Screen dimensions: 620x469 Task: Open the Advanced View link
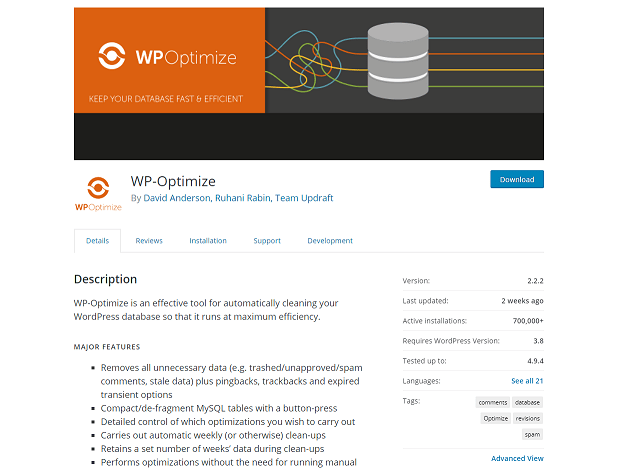point(517,458)
